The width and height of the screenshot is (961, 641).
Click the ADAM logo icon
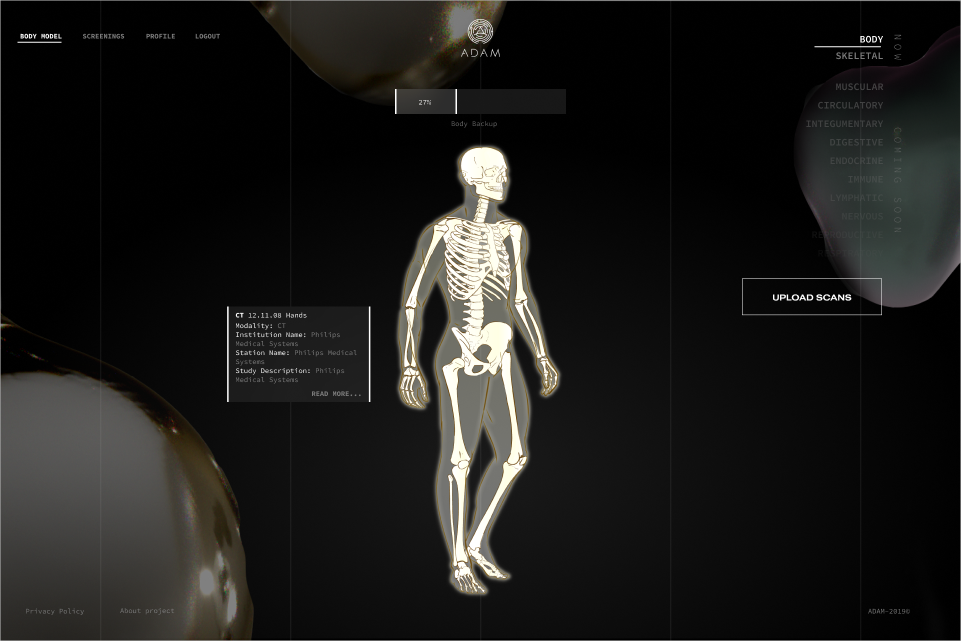480,31
